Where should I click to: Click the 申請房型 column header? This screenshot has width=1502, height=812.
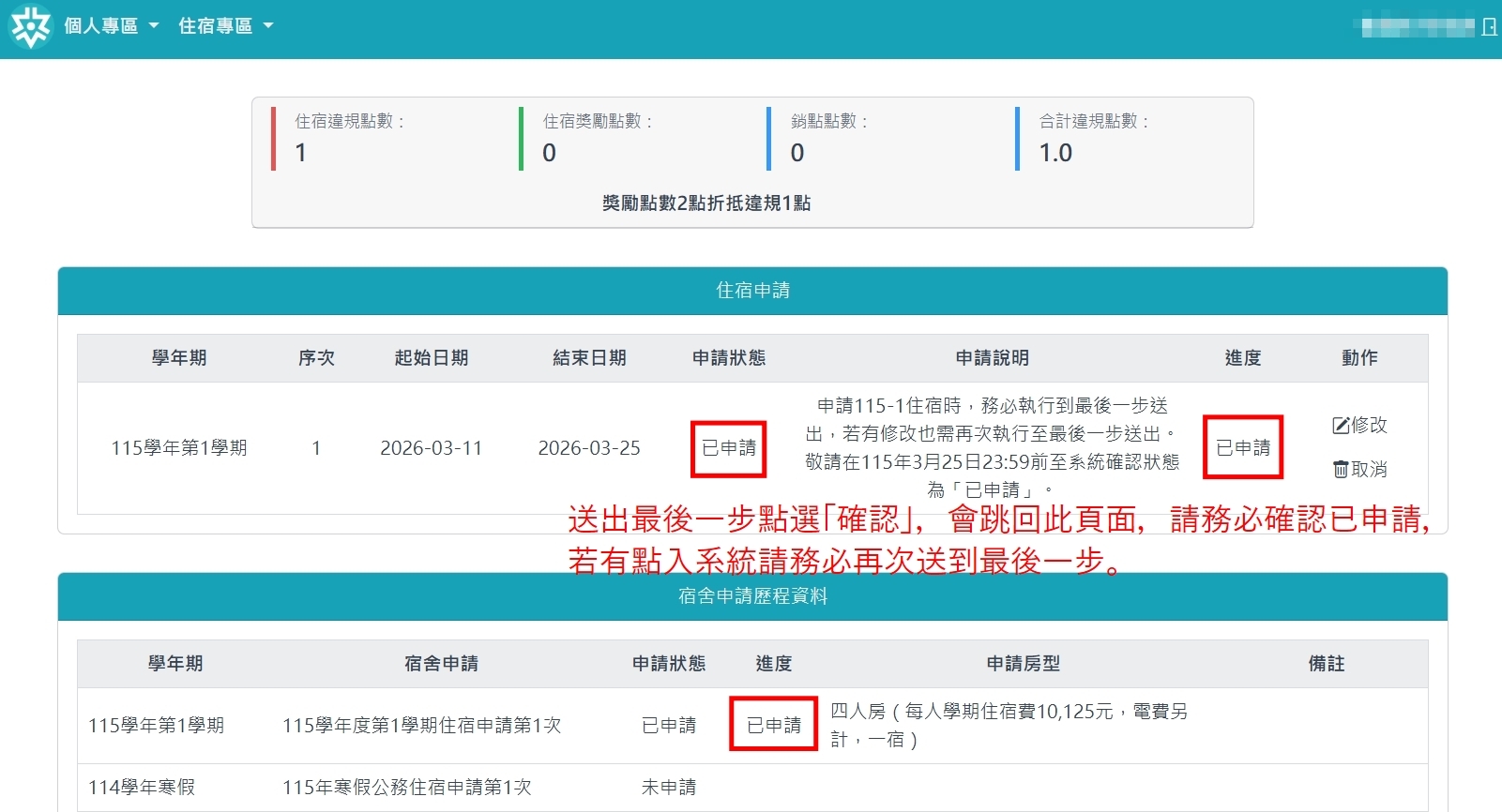coord(1024,664)
